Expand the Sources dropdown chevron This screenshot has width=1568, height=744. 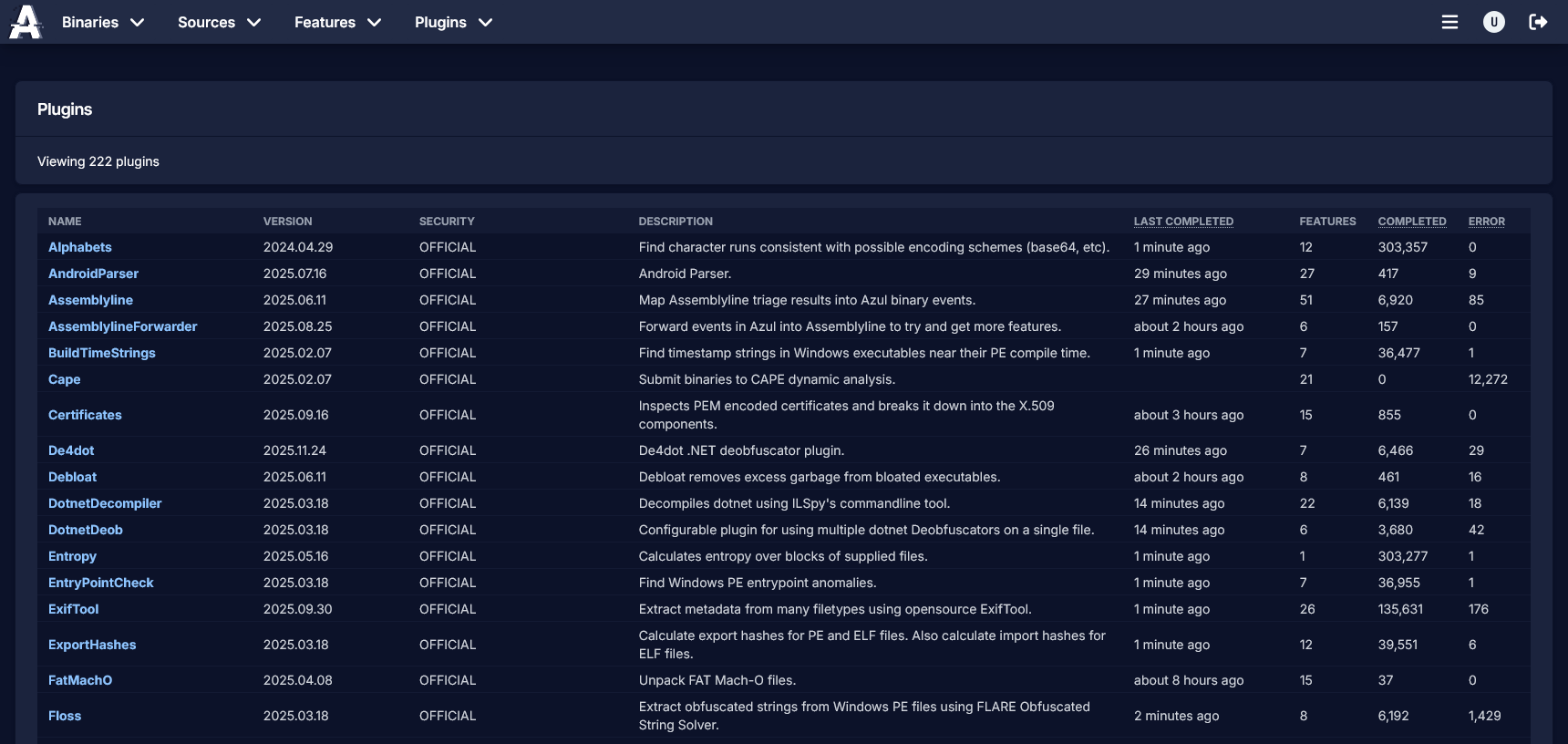(254, 22)
